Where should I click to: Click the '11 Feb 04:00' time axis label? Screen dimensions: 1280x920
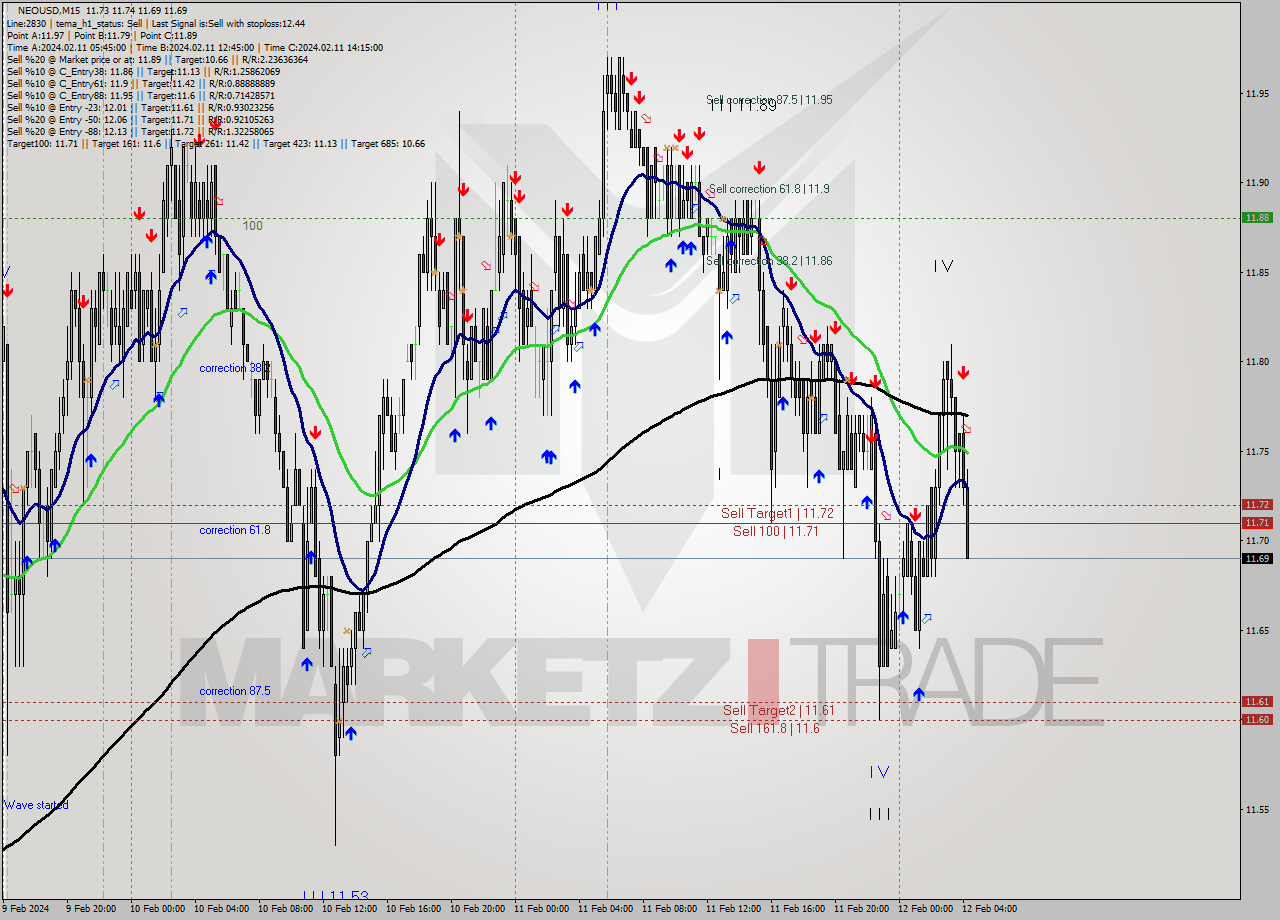pyautogui.click(x=608, y=909)
